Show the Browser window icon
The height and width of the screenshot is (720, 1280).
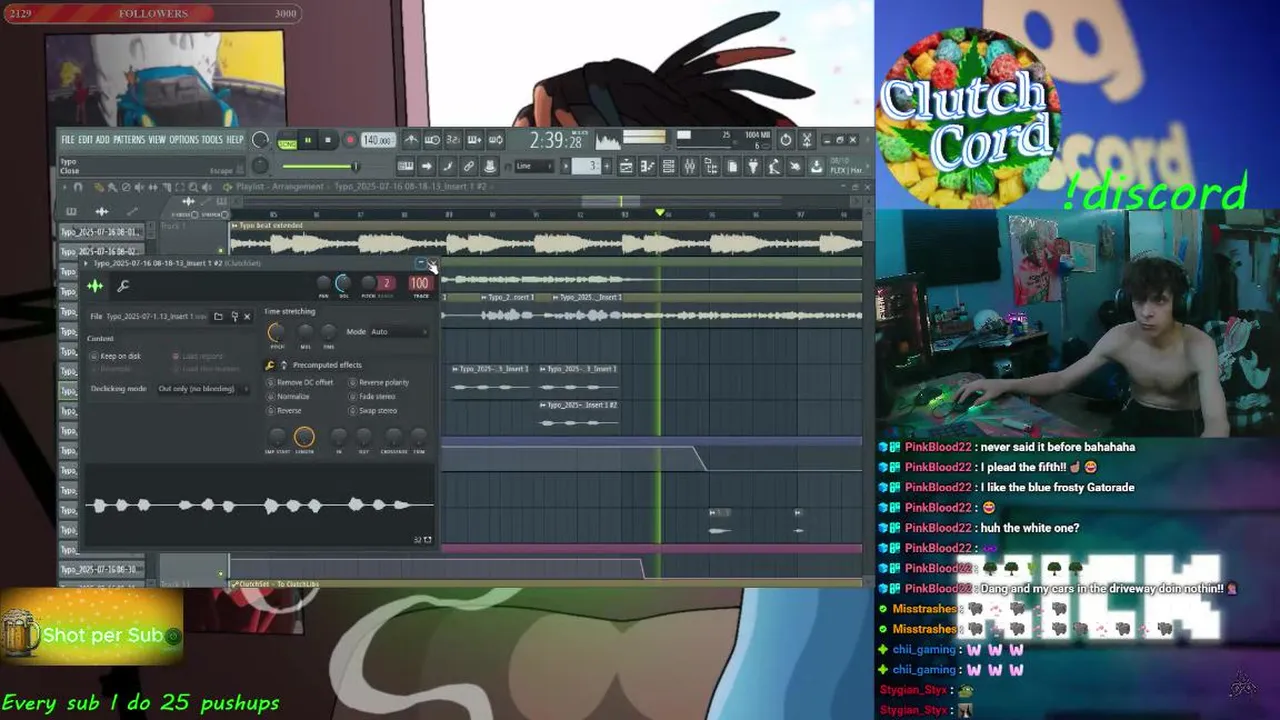[x=711, y=166]
